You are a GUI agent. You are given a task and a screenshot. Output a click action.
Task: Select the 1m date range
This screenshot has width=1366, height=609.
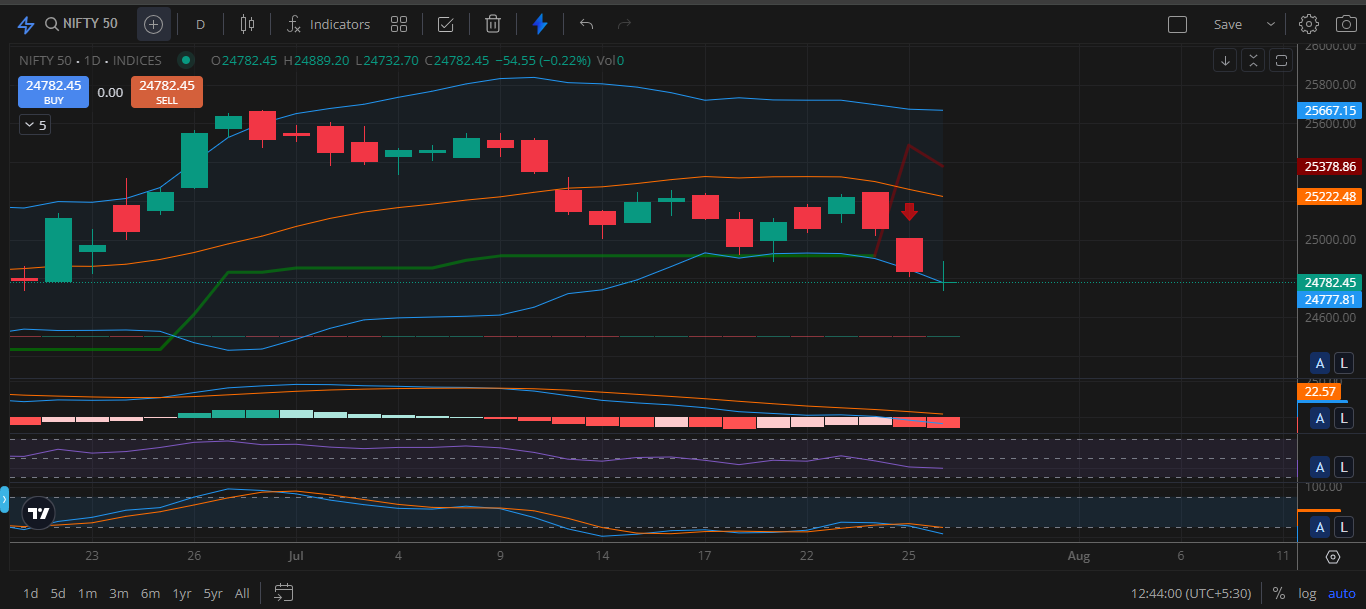pyautogui.click(x=87, y=593)
